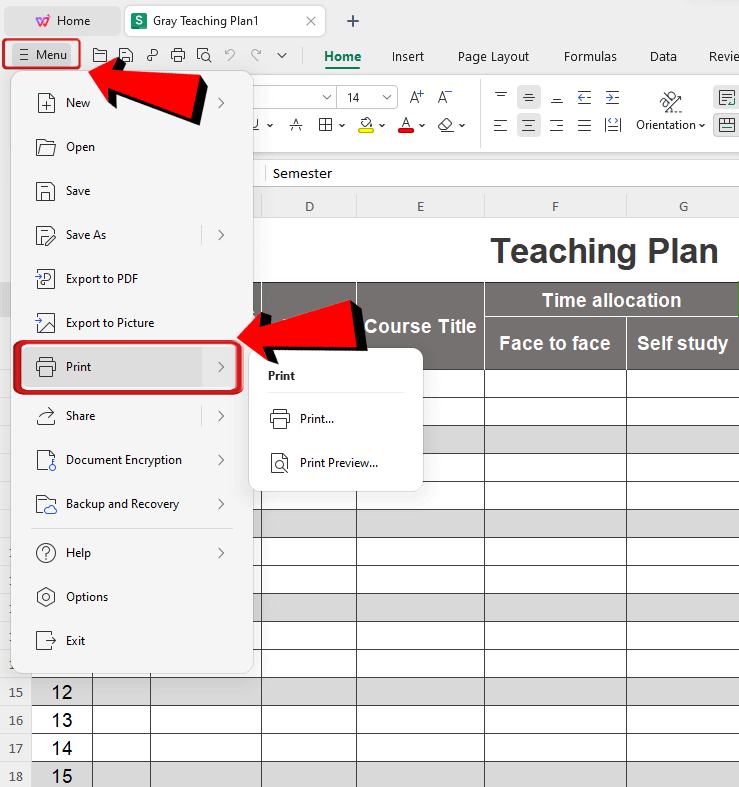Open Document Encryption menu item
The height and width of the screenshot is (787, 739).
(x=132, y=460)
